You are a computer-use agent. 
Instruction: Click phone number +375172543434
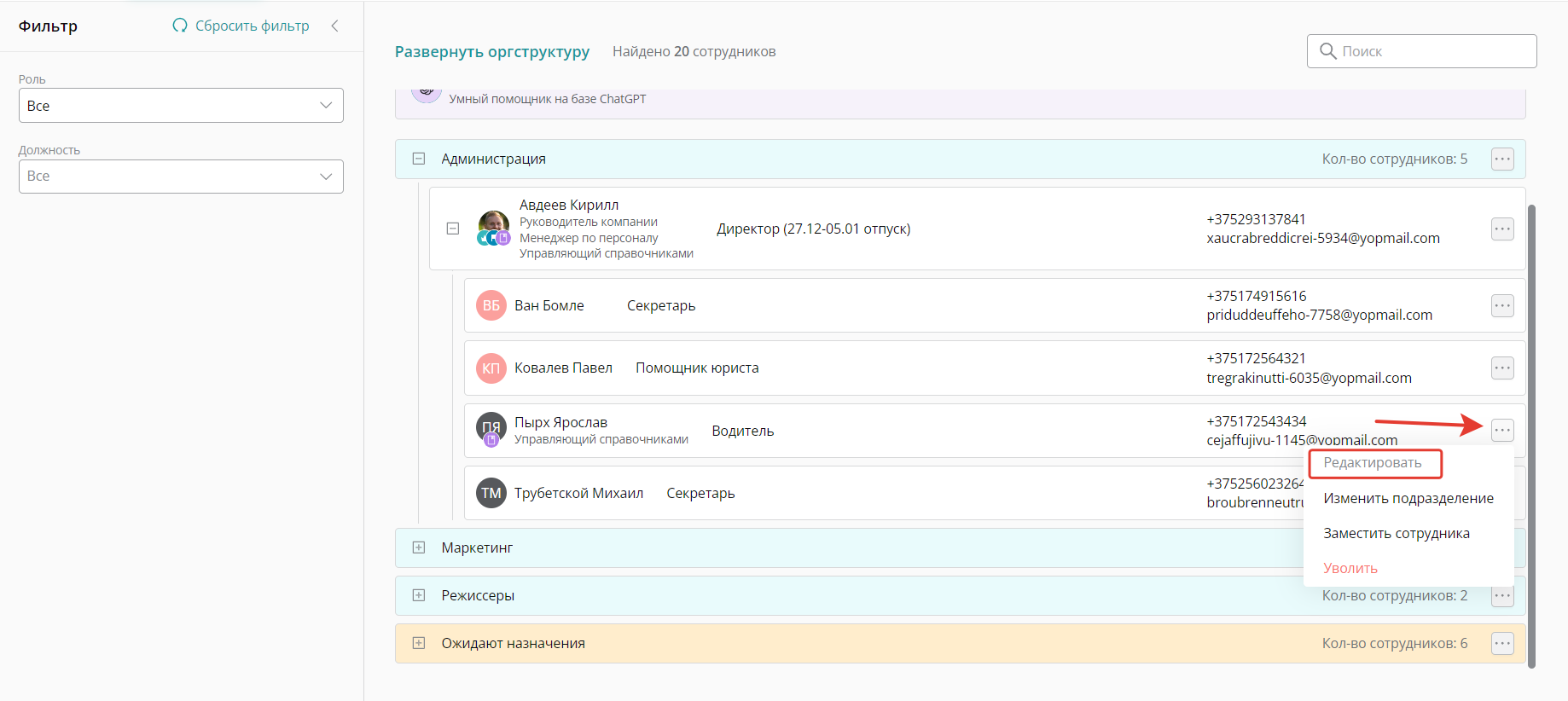1256,421
